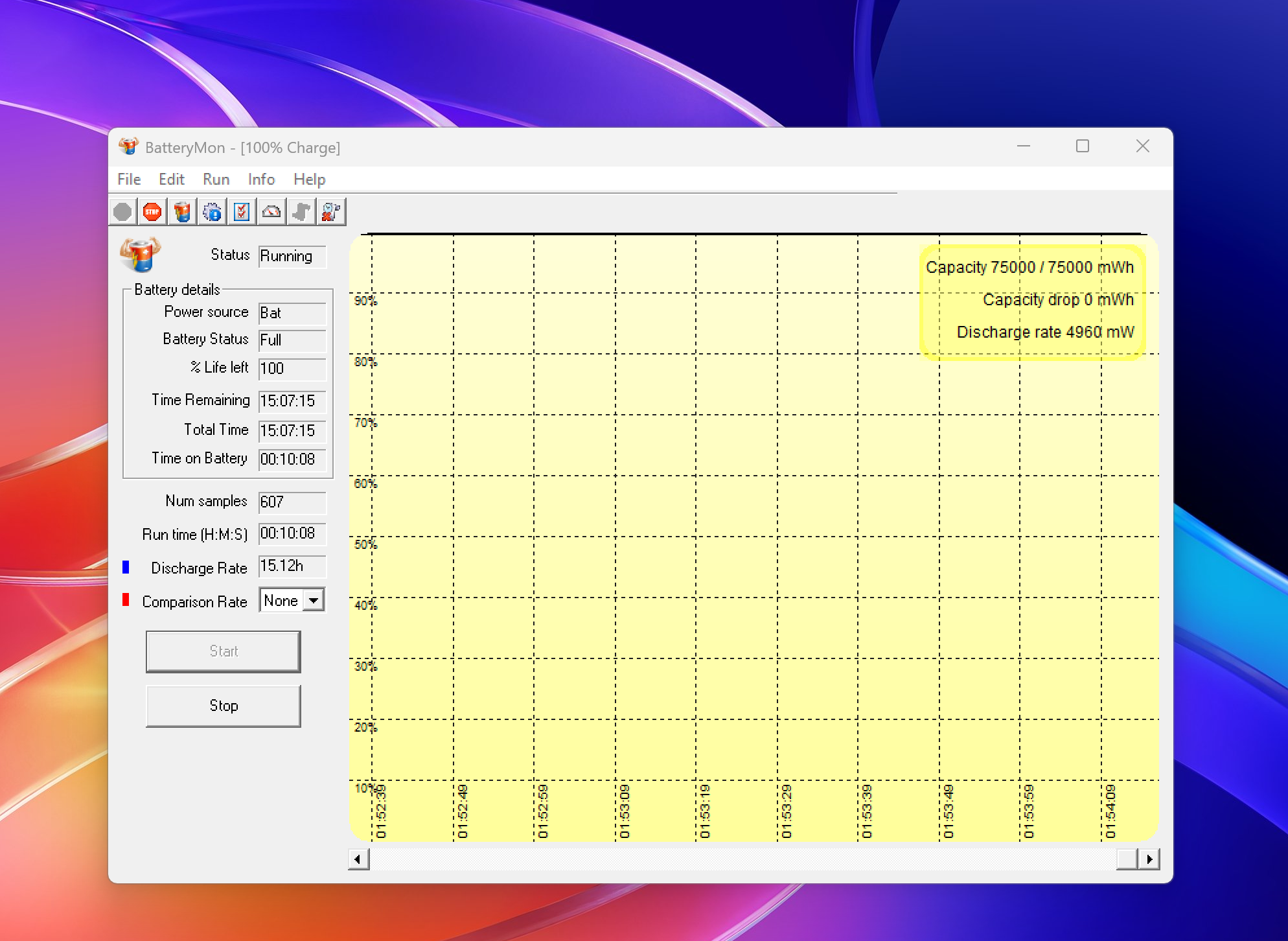The height and width of the screenshot is (941, 1288).
Task: Click the large battery logo beside Status
Action: point(140,255)
